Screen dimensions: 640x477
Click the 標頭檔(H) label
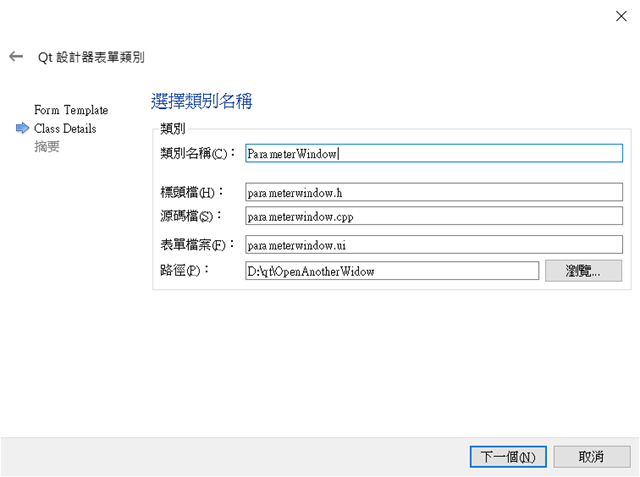point(191,192)
